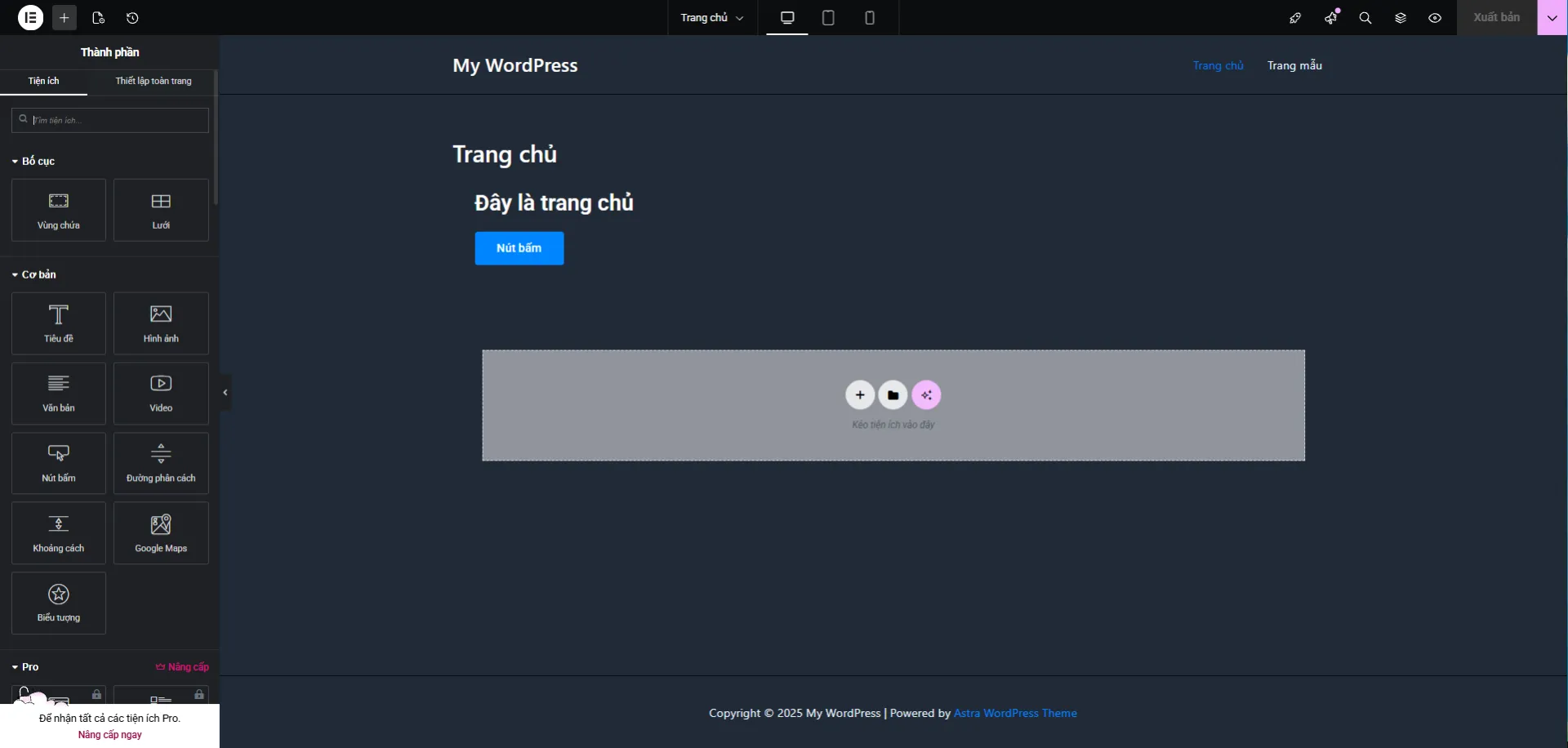This screenshot has width=1568, height=748.
Task: Click Trang mẫu in site navigation
Action: pos(1294,65)
